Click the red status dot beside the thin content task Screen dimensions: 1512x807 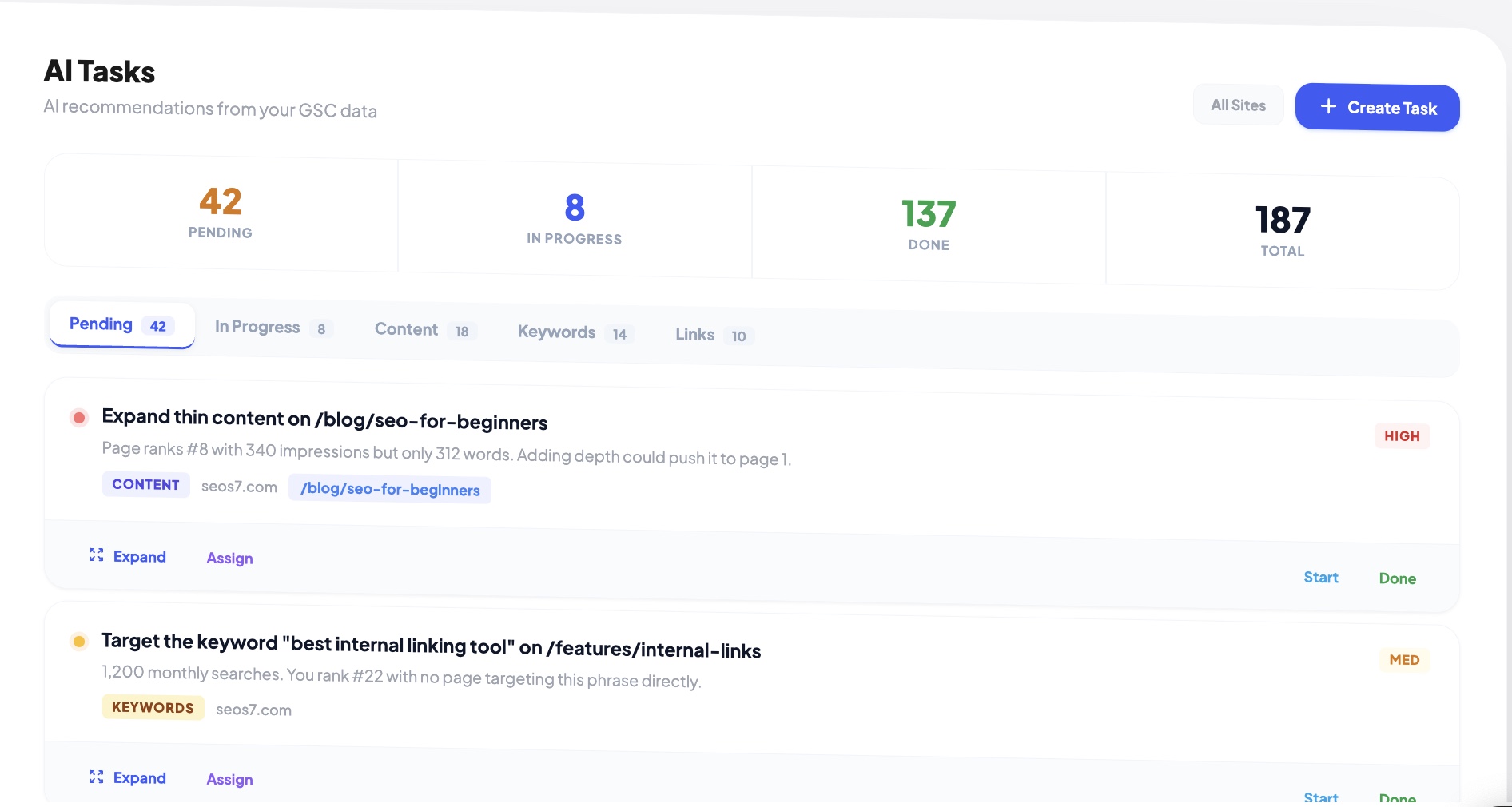pyautogui.click(x=78, y=418)
